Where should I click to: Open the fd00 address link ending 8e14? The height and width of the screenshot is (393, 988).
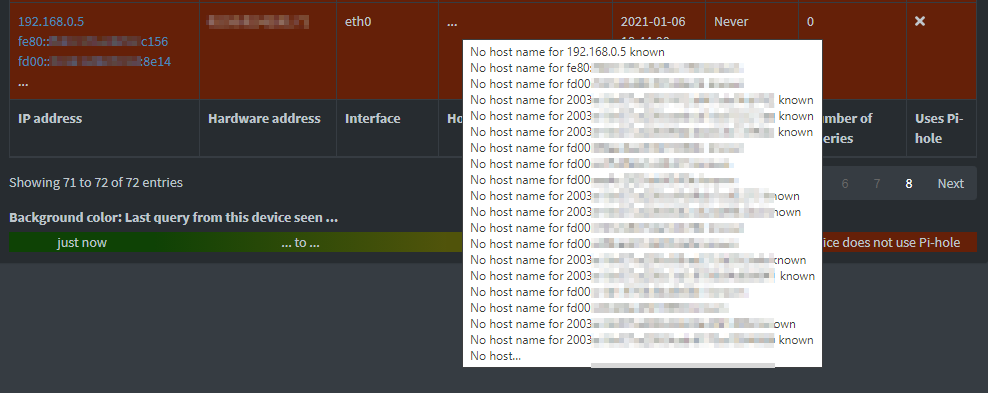(x=95, y=62)
